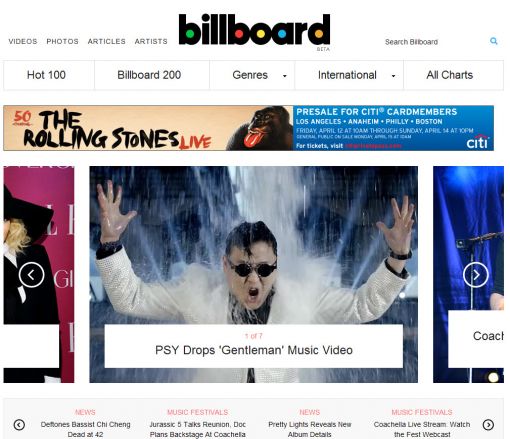Viewport: 510px width, 439px height.
Task: Go to previous slide in main carousel
Action: [x=31, y=275]
